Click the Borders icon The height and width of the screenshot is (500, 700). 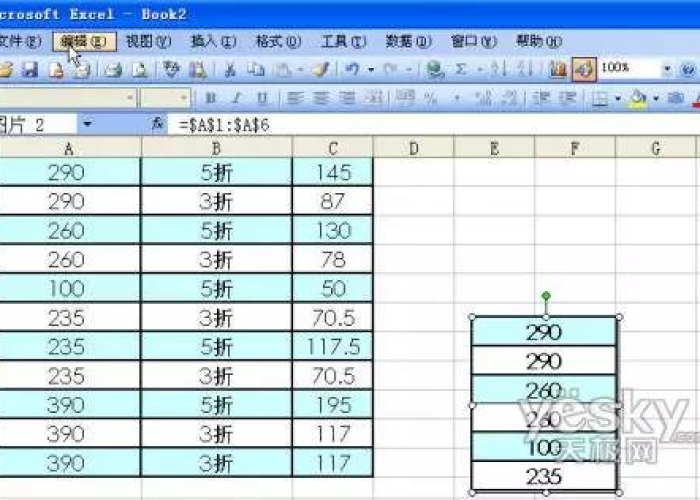coord(600,99)
